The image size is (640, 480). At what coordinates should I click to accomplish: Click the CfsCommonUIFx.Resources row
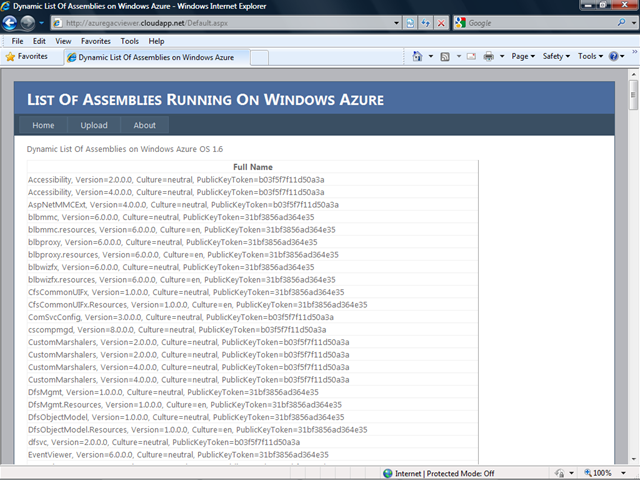point(253,304)
